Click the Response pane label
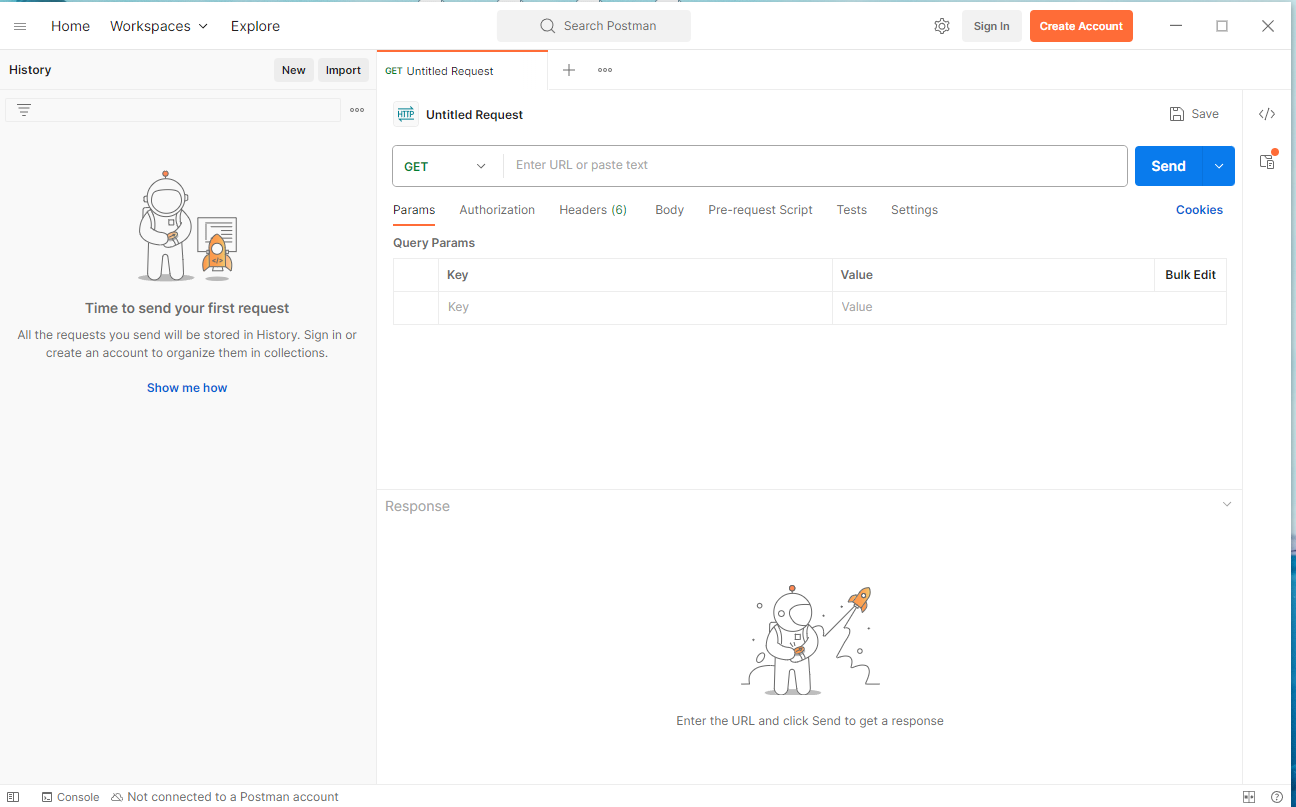The image size is (1296, 807). (x=417, y=506)
